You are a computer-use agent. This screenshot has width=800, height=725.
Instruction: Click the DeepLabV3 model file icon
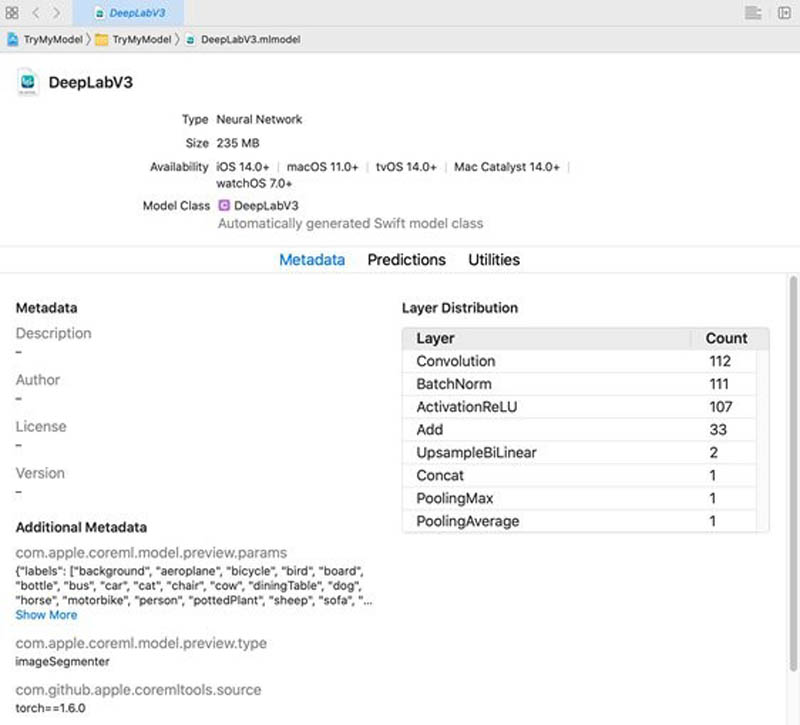[28, 82]
